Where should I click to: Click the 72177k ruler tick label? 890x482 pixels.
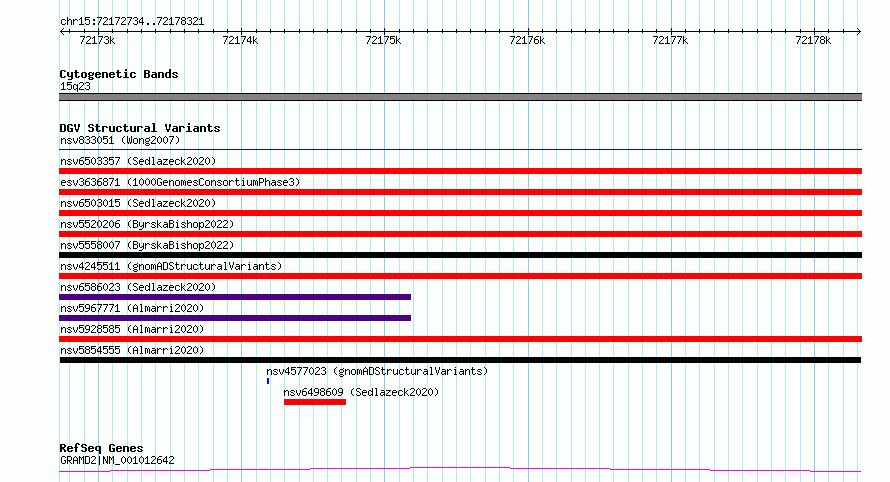pyautogui.click(x=670, y=40)
